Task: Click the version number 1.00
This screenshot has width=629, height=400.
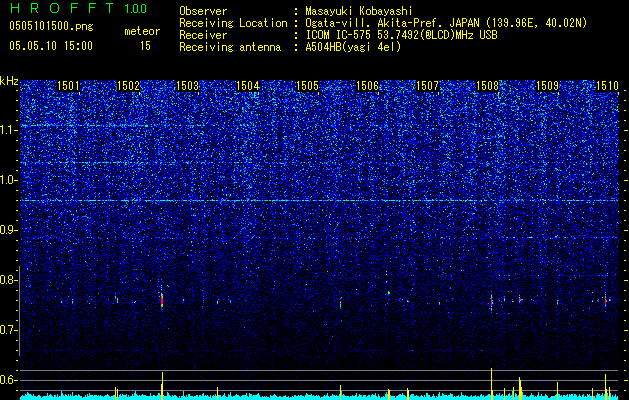Action: tap(136, 9)
